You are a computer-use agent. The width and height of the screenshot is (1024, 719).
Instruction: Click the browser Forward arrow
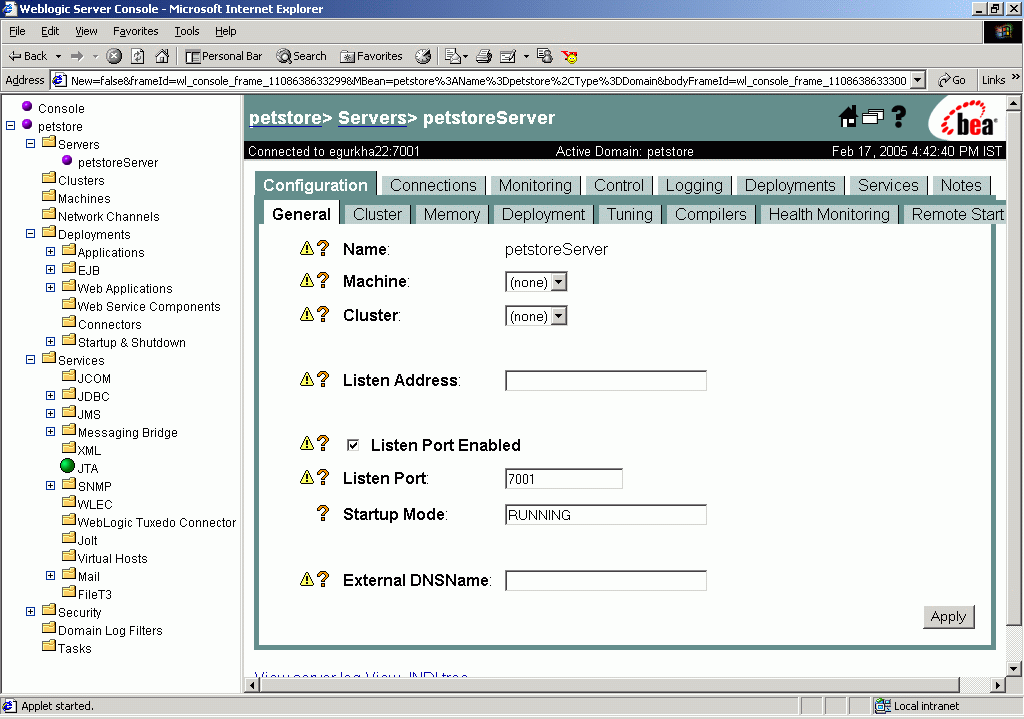click(77, 56)
